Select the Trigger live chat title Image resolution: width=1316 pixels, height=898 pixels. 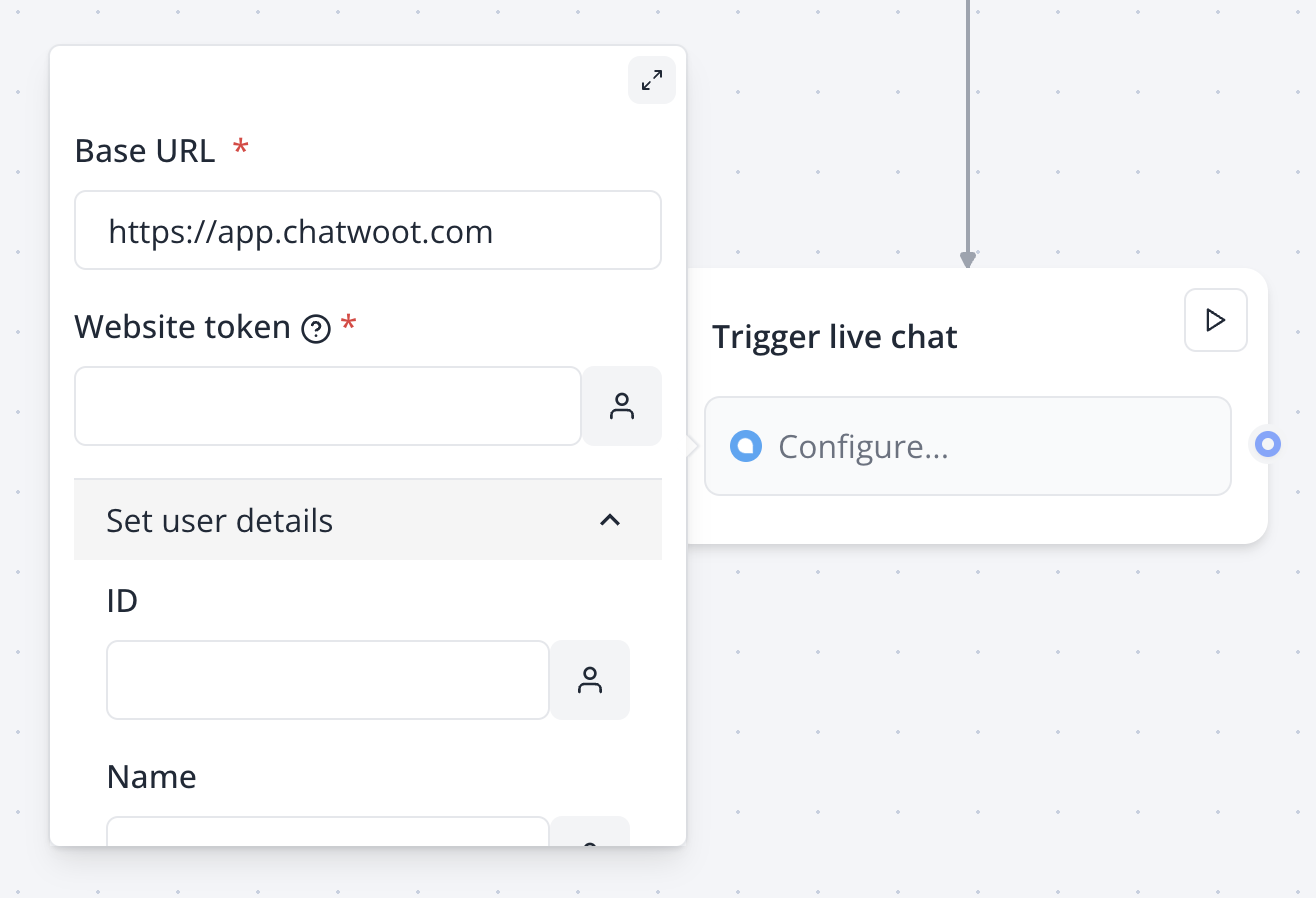[x=835, y=337]
